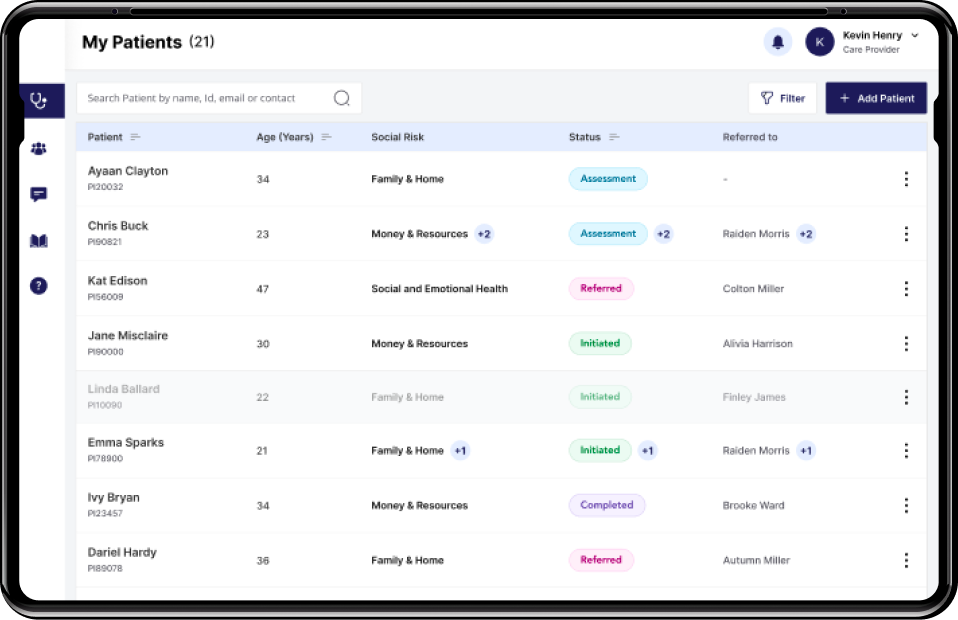Select the Ivy Bryan patient name
Screen dimensions: 958x620
114,497
